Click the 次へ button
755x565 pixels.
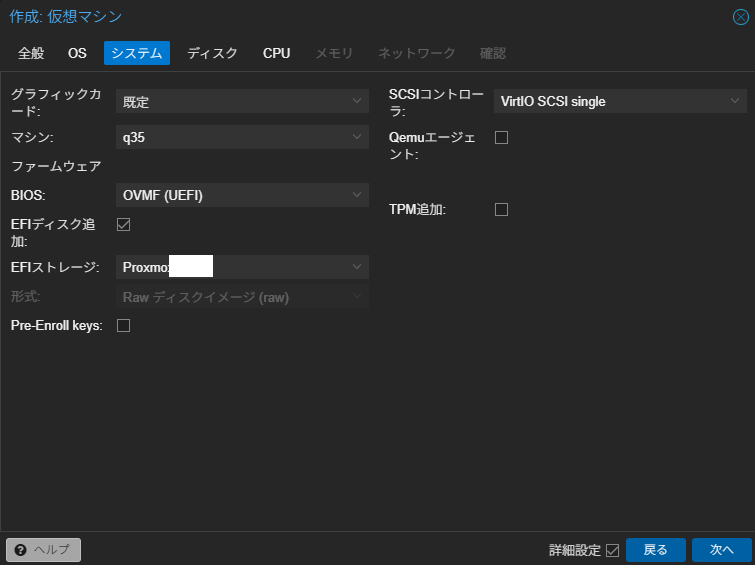(722, 550)
